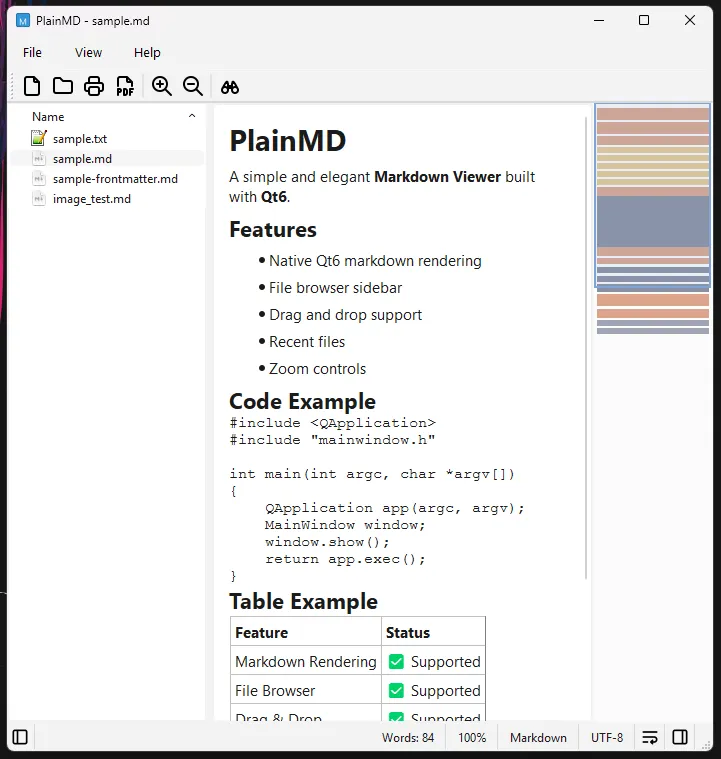
Task: Click the Features heading
Action: click(x=273, y=229)
